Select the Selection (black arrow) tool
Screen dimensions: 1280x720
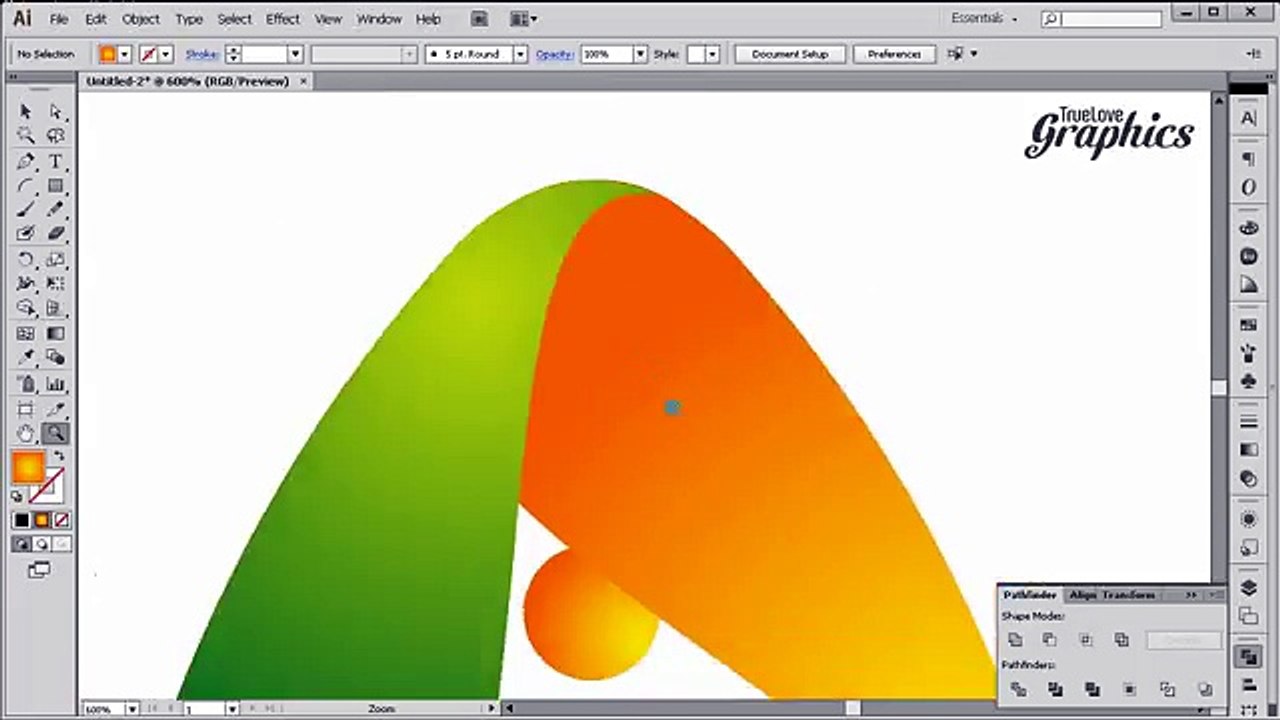click(26, 111)
